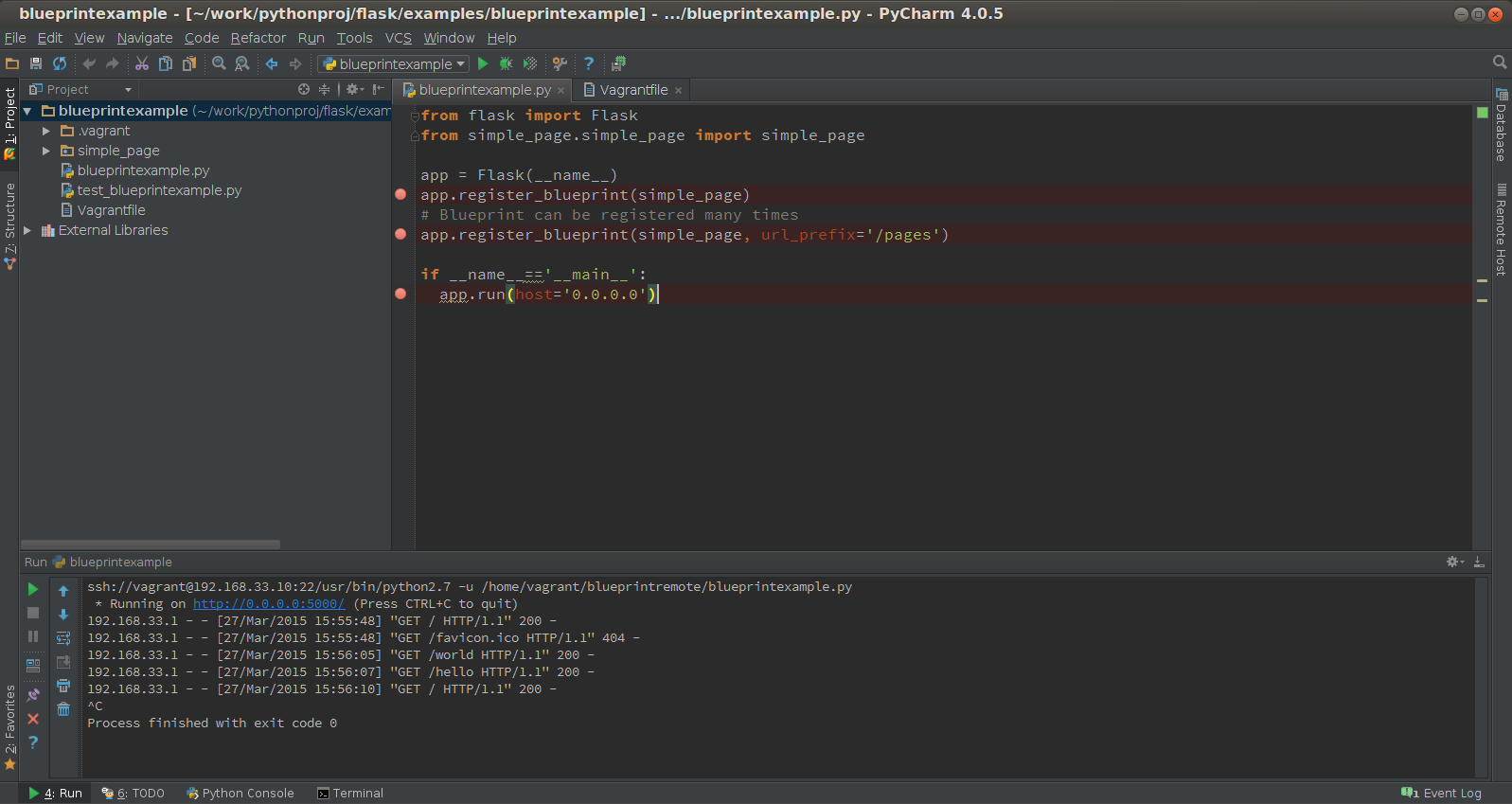Click the Replace icon in toolbar

pos(242,63)
